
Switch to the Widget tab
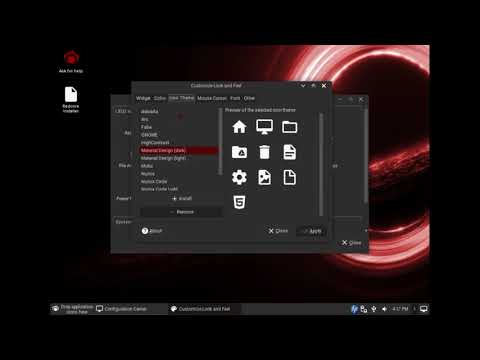[x=143, y=98]
